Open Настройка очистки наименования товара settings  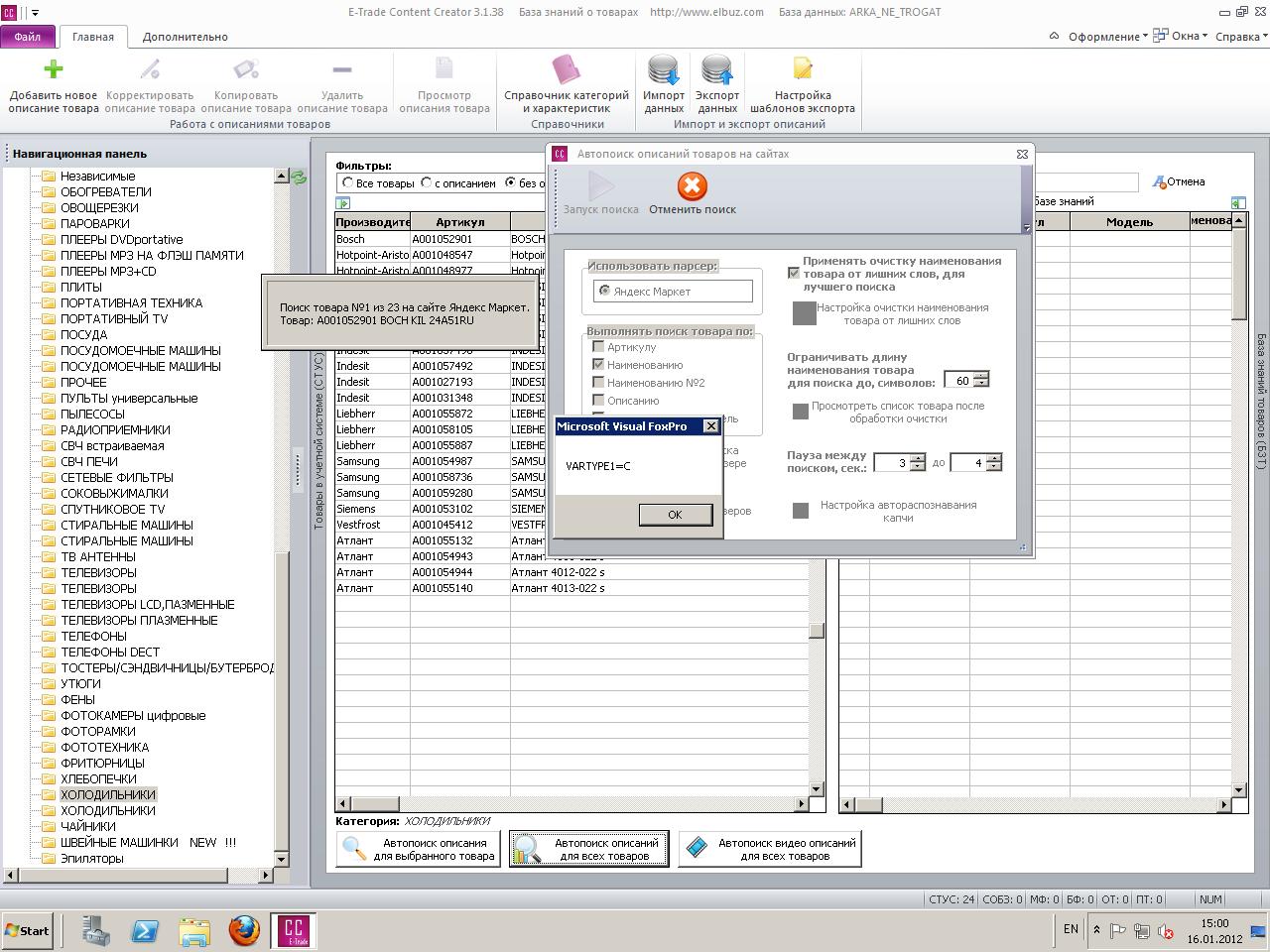[804, 313]
